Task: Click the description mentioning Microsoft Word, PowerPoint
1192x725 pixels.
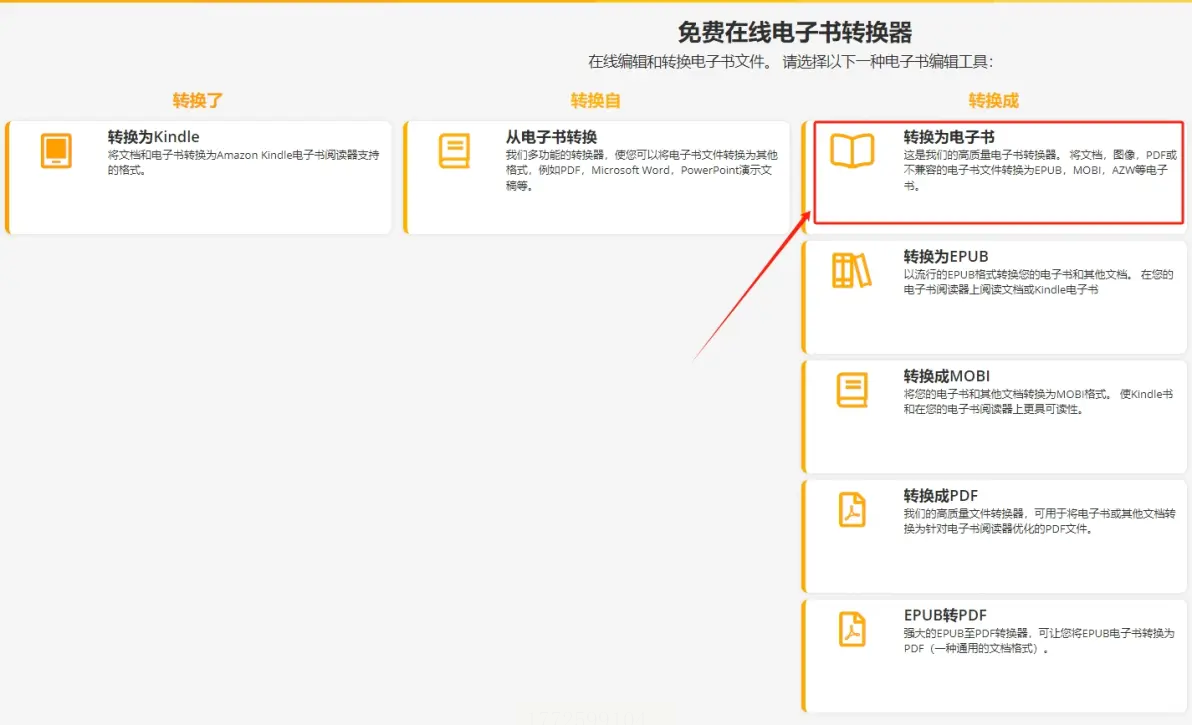Action: pyautogui.click(x=642, y=170)
